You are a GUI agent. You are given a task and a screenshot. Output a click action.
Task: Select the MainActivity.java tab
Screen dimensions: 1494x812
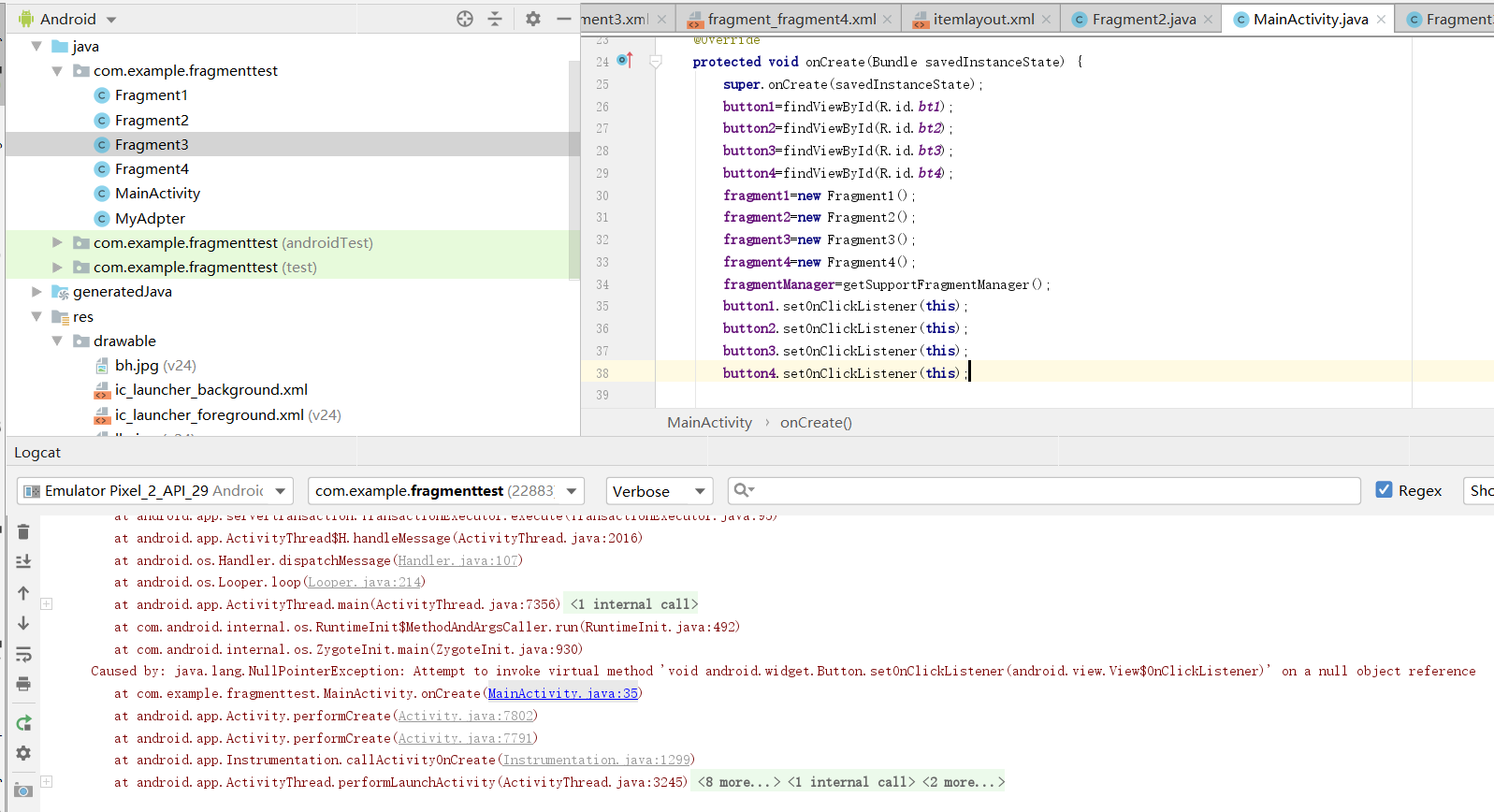tap(1310, 19)
